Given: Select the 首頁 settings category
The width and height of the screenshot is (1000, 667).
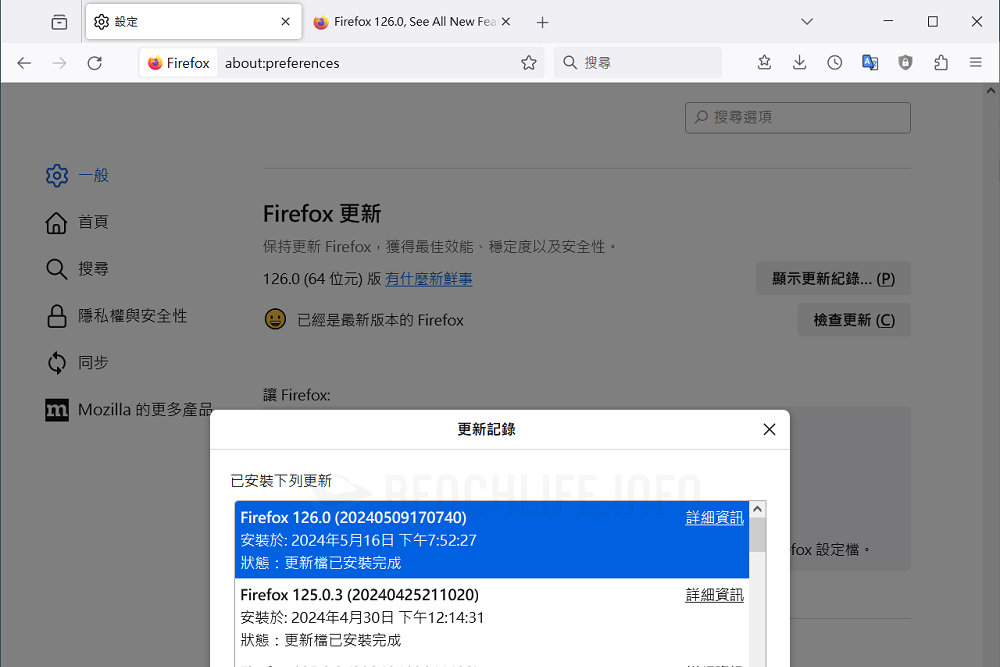Looking at the screenshot, I should click(77, 222).
